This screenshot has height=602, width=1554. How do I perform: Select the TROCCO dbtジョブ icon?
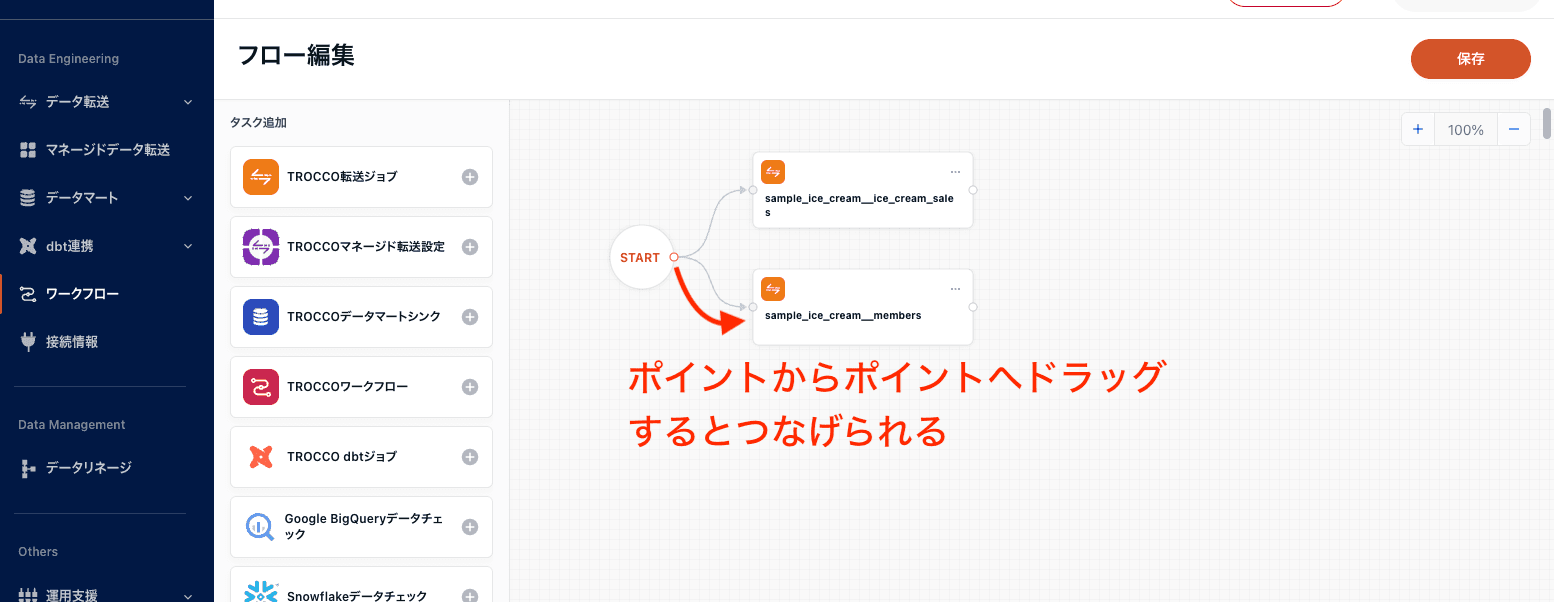coord(260,457)
